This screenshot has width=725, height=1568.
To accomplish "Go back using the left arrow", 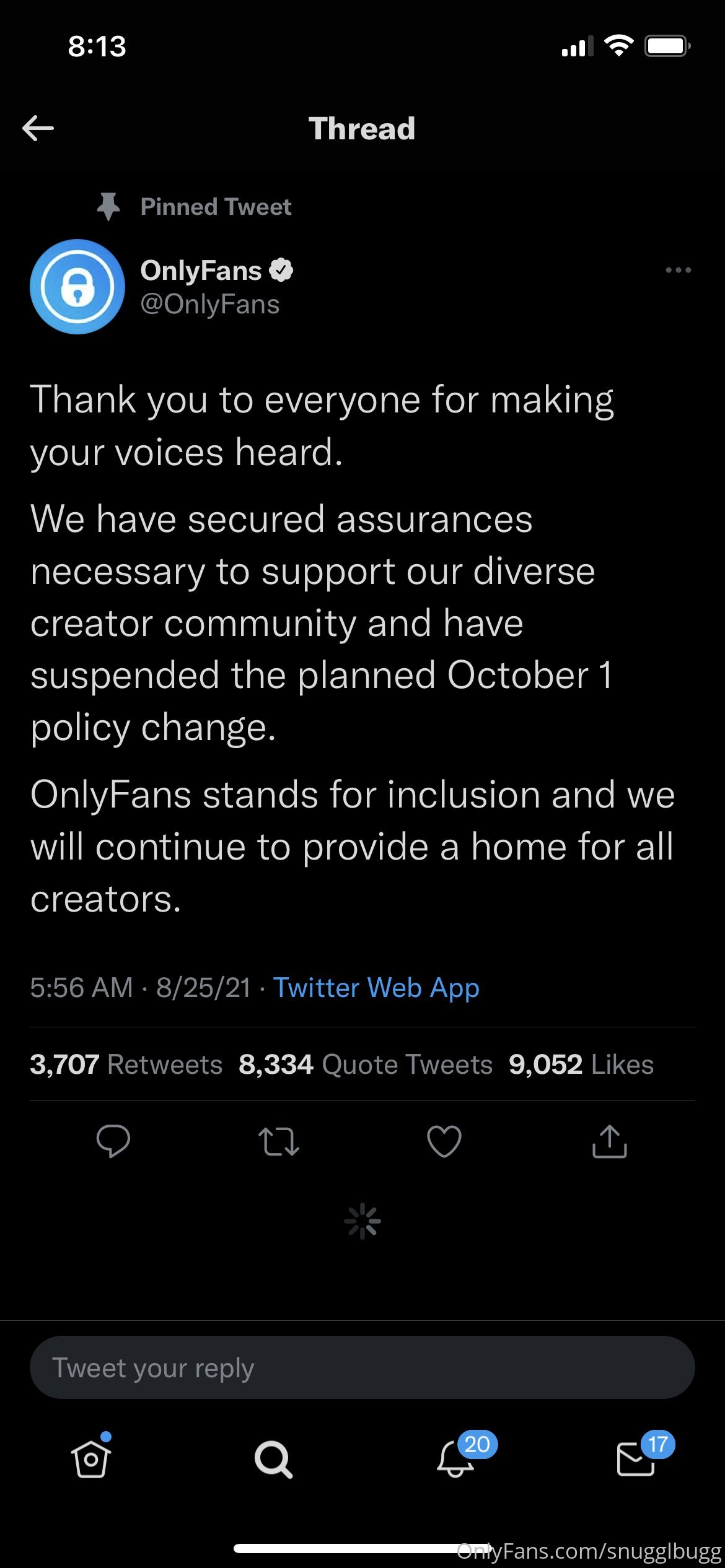I will click(x=38, y=128).
